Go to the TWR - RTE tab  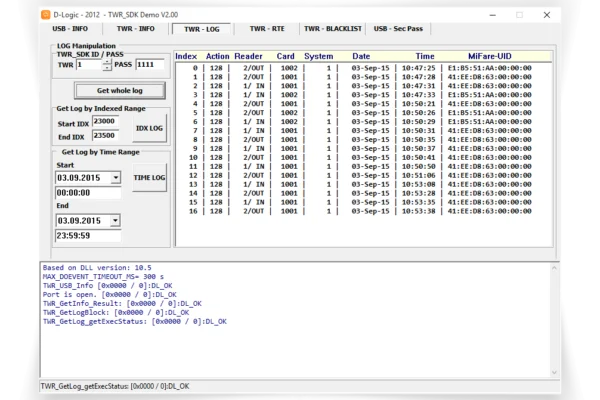click(267, 29)
